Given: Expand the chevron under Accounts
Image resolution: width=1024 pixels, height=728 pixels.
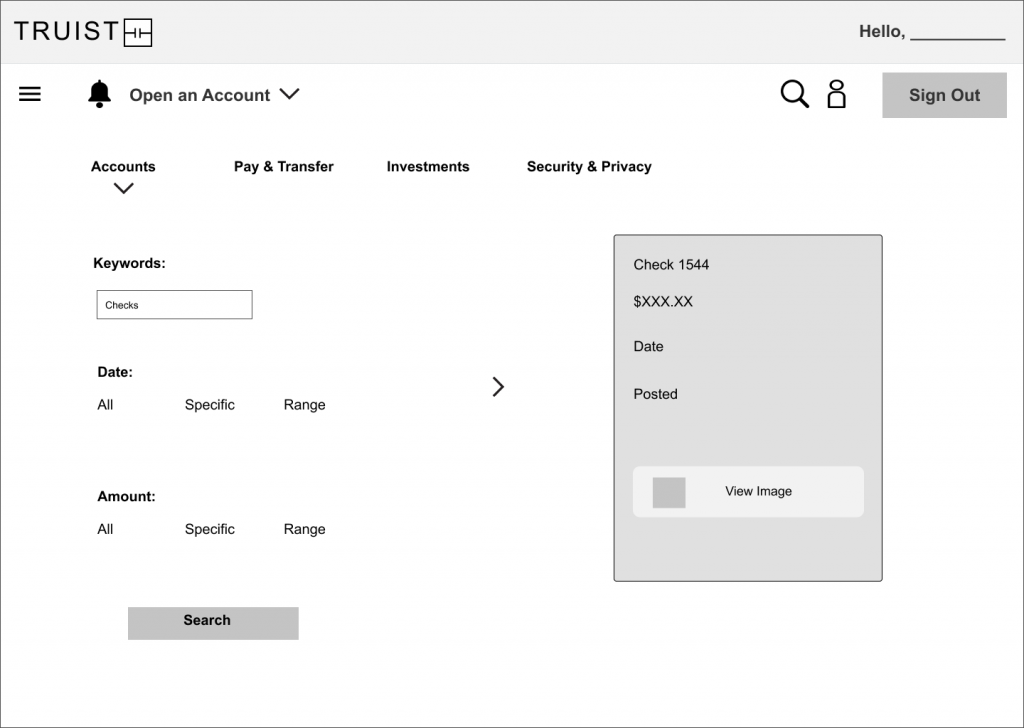Looking at the screenshot, I should (x=124, y=188).
